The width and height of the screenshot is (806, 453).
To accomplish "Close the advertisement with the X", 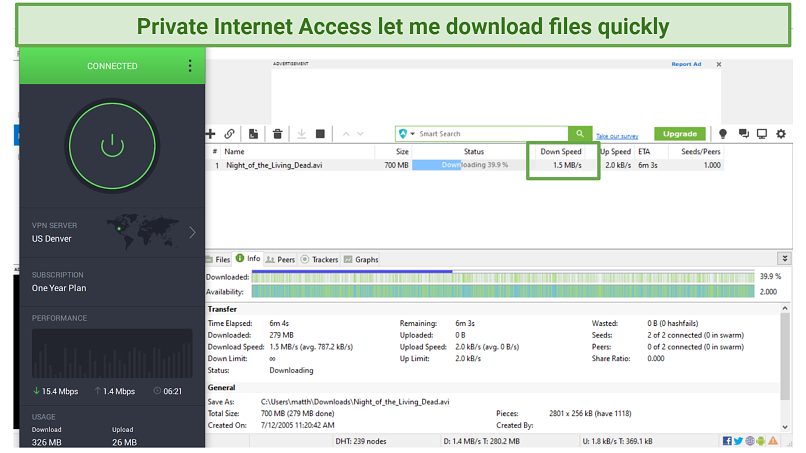I will coord(719,64).
